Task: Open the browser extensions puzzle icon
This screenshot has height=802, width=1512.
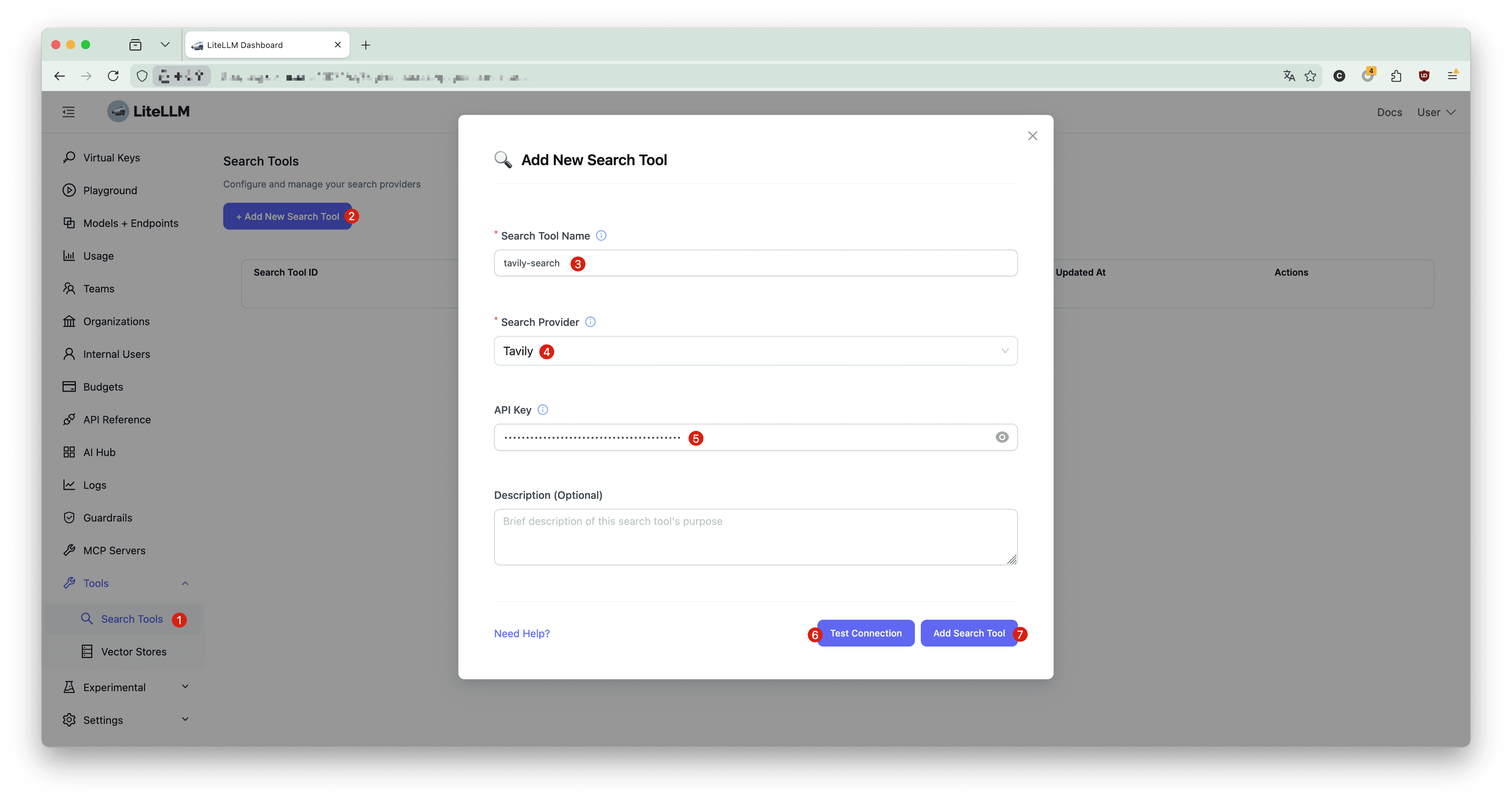Action: coord(1396,76)
